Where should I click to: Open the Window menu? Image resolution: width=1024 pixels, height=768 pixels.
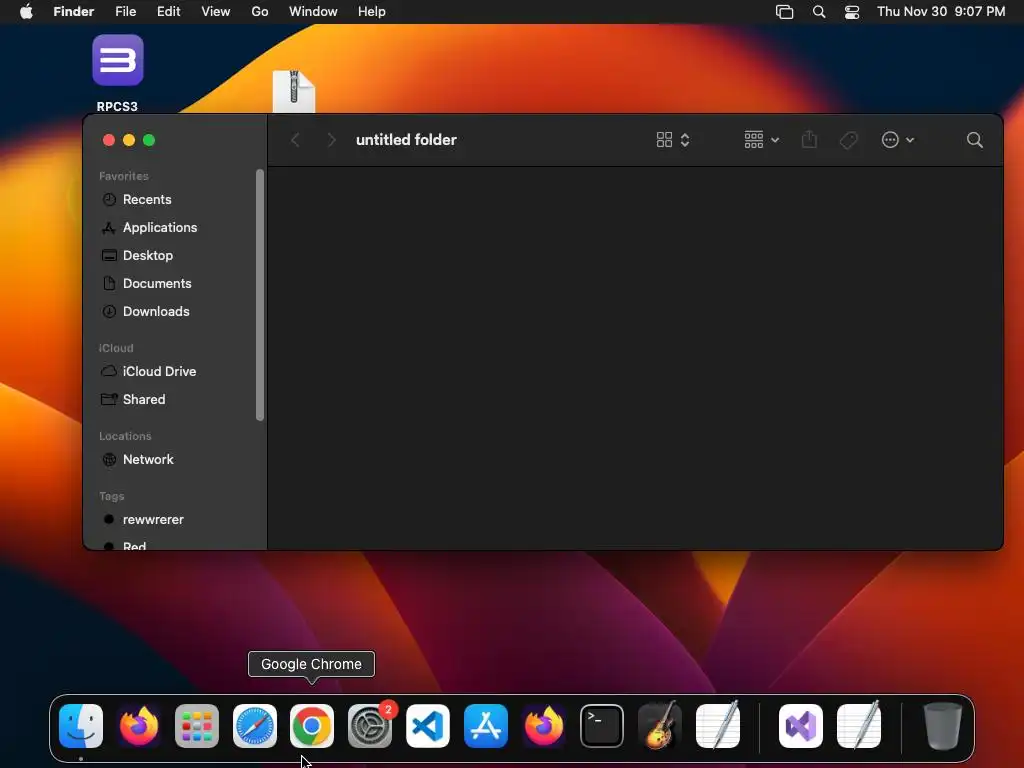(x=313, y=11)
